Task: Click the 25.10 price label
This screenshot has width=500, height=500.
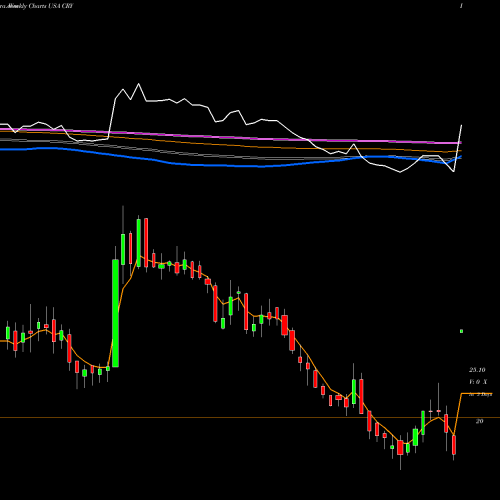Action: pyautogui.click(x=477, y=370)
